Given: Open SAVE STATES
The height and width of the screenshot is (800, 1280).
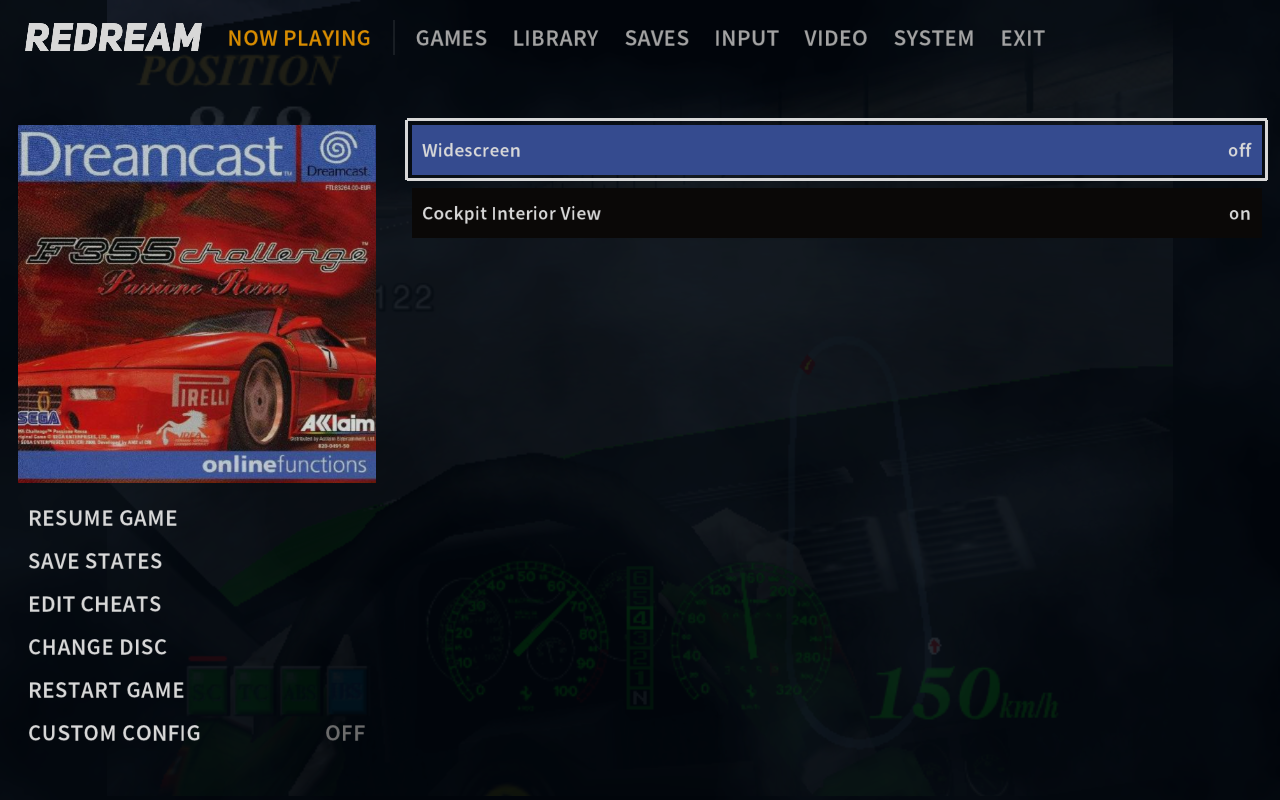Looking at the screenshot, I should click(95, 561).
